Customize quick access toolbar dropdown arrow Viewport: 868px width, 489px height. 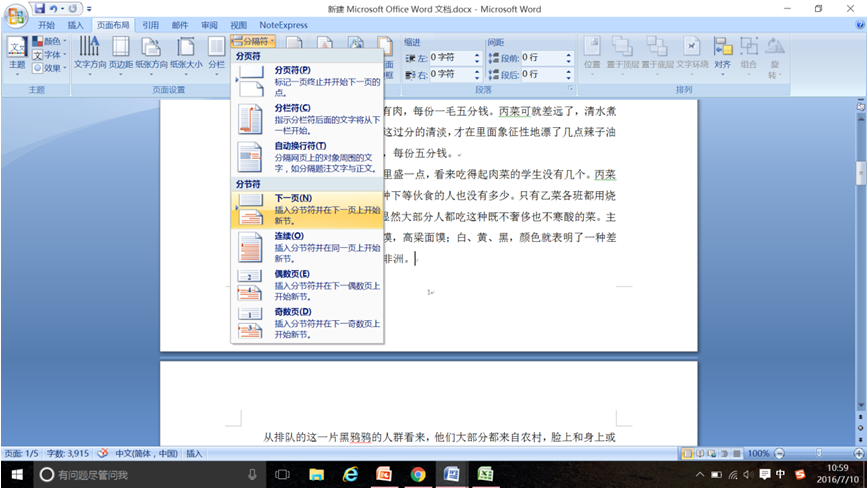89,9
